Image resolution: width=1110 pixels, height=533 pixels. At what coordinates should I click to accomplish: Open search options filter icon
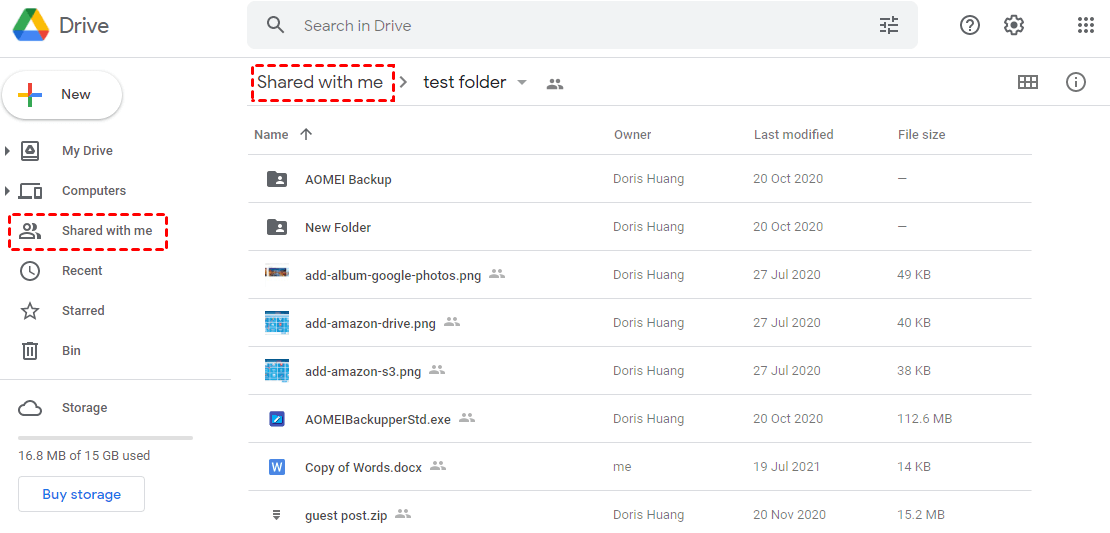889,26
